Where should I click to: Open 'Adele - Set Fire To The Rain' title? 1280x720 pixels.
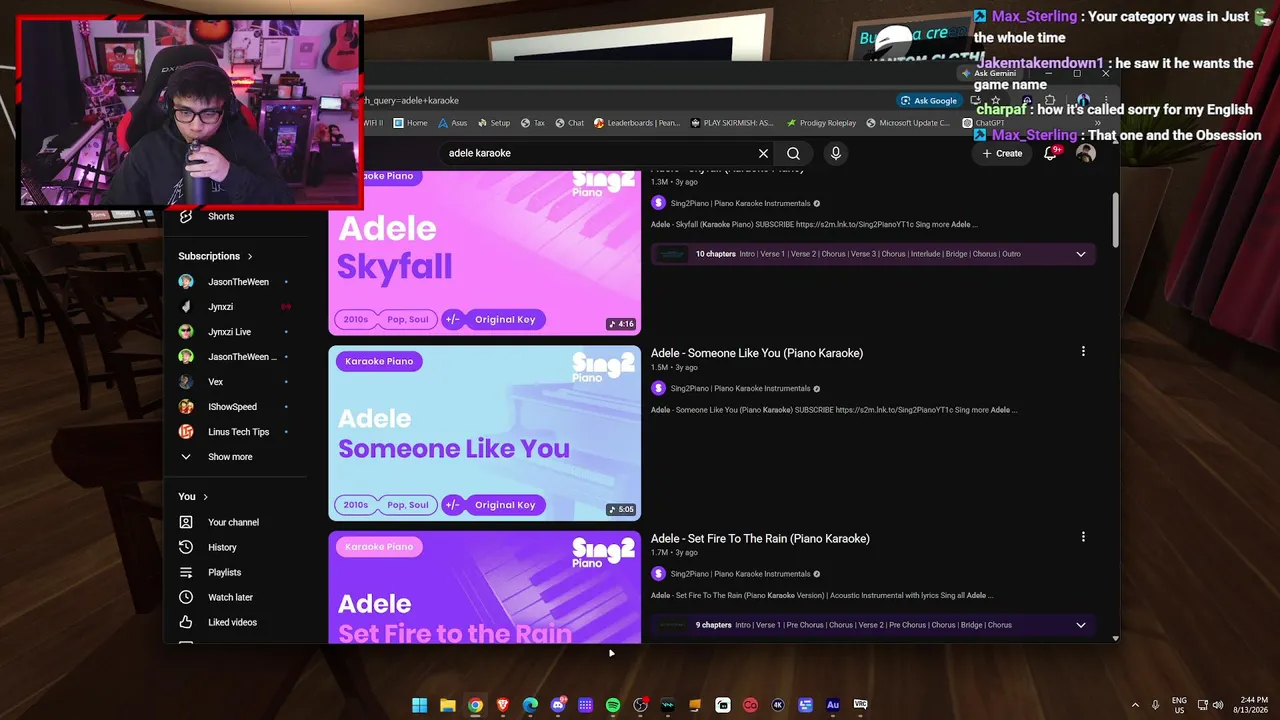point(760,538)
